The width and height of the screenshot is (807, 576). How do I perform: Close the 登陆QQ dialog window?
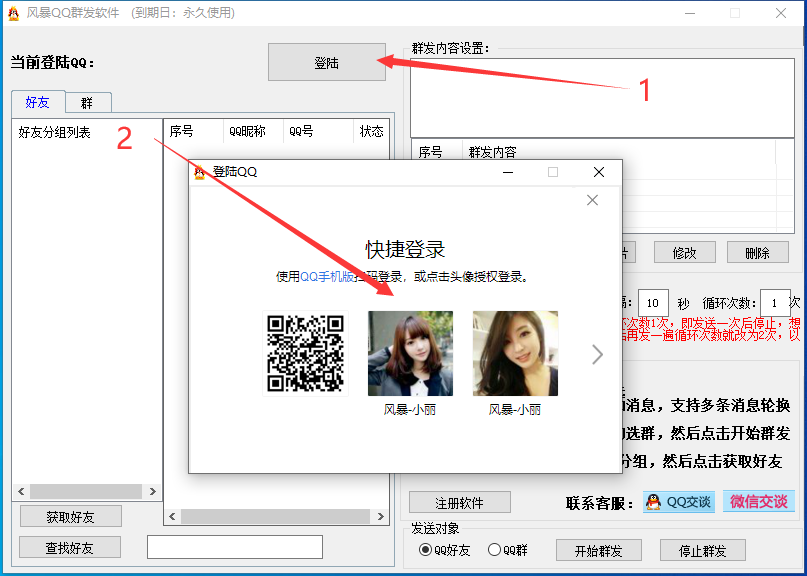(599, 172)
